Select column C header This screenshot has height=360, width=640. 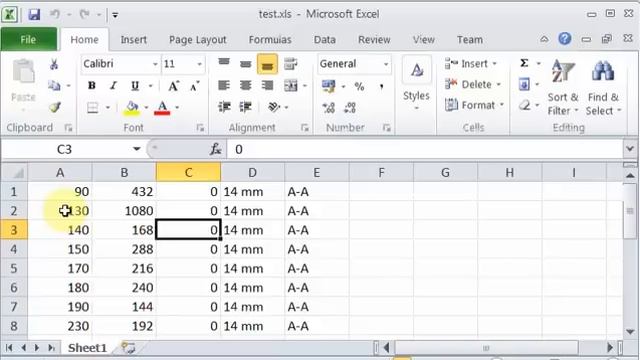point(188,172)
